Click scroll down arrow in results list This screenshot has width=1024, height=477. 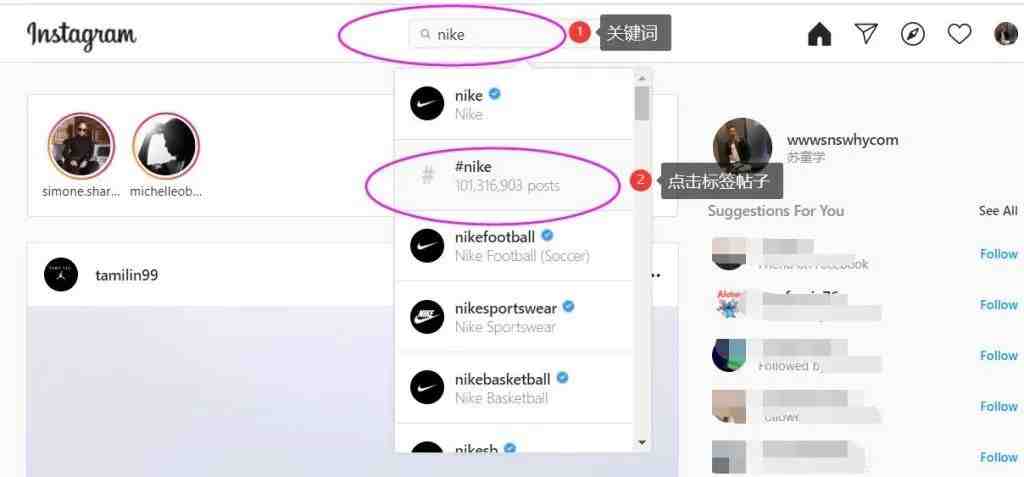click(x=642, y=442)
